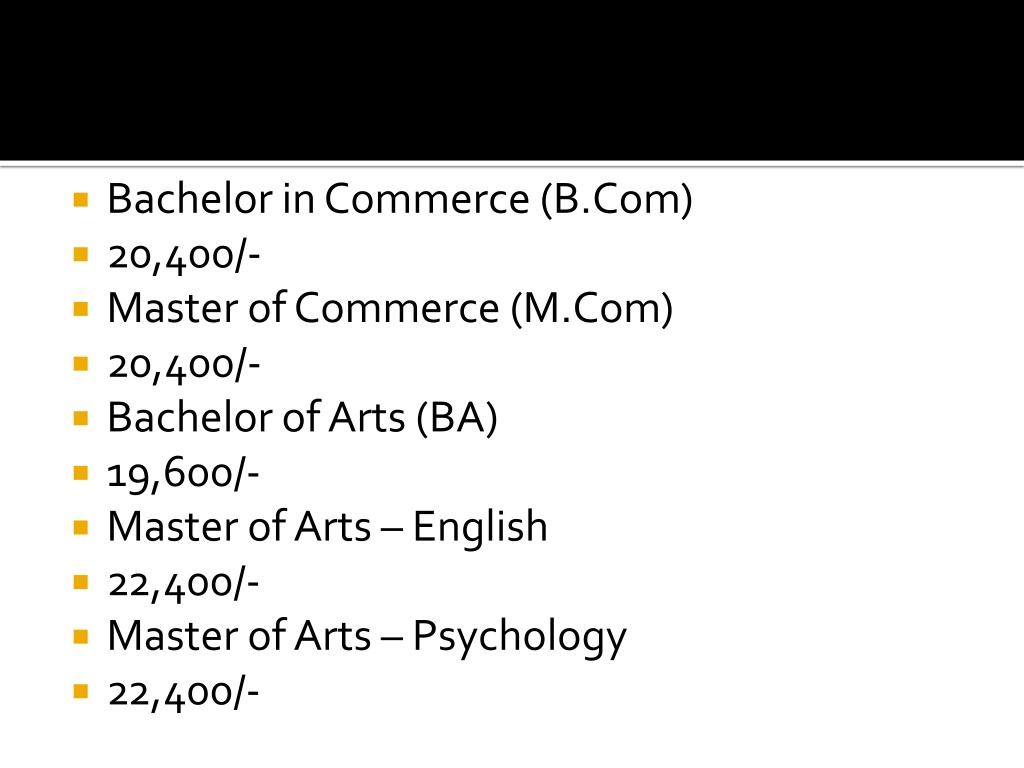Click the bullet beside the first 20,400/-
The width and height of the screenshot is (1024, 768).
81,254
